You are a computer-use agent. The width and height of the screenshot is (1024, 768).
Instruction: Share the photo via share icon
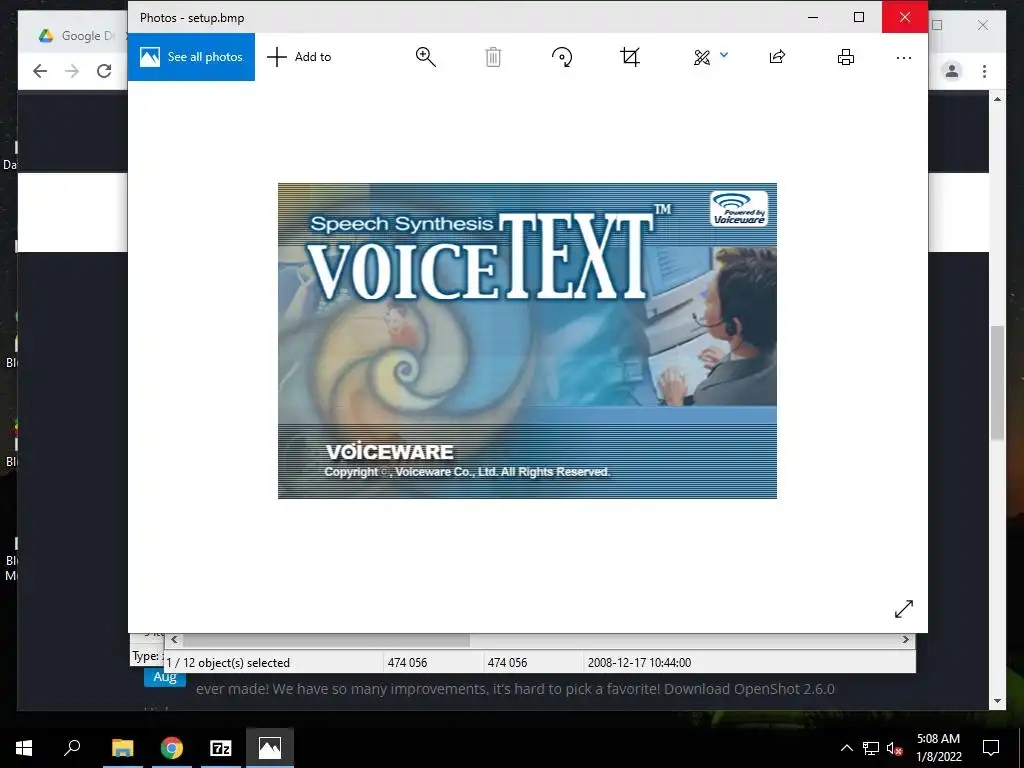(x=777, y=57)
